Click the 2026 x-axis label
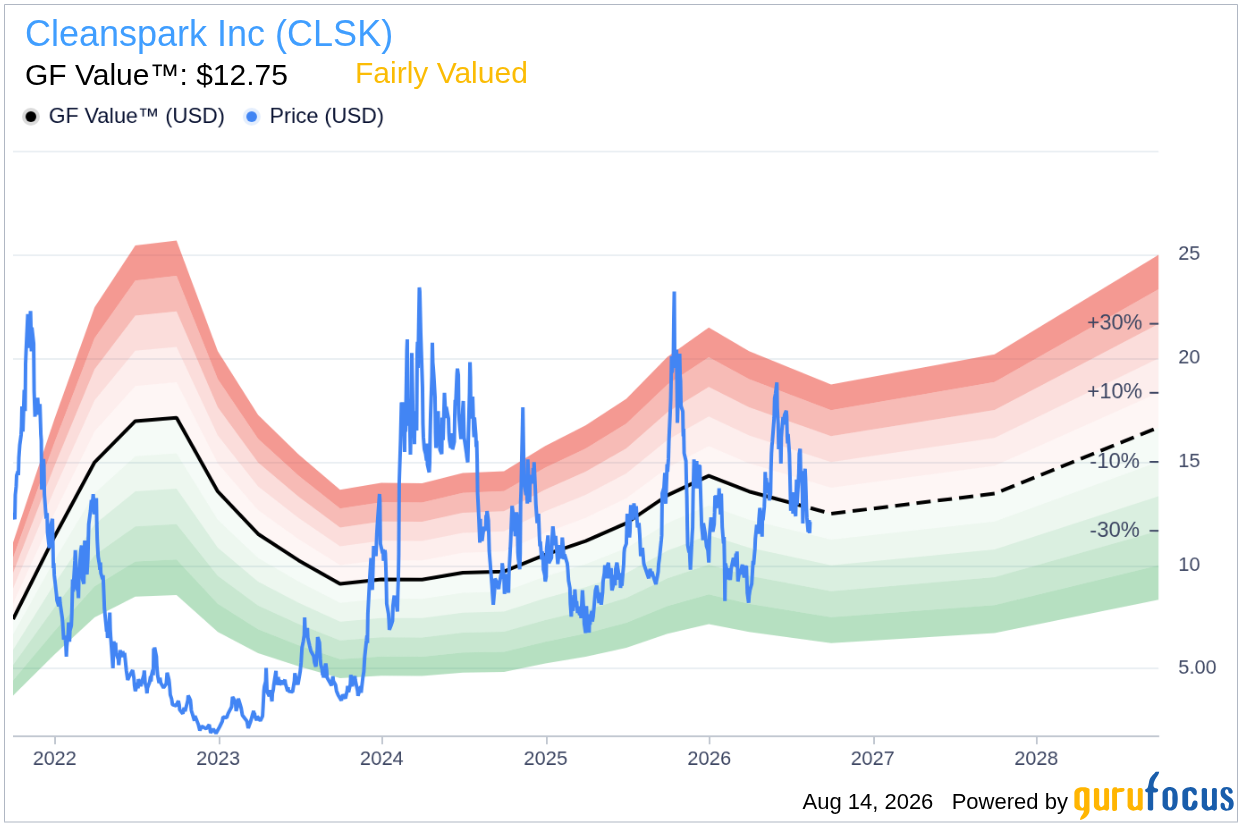 click(x=709, y=758)
